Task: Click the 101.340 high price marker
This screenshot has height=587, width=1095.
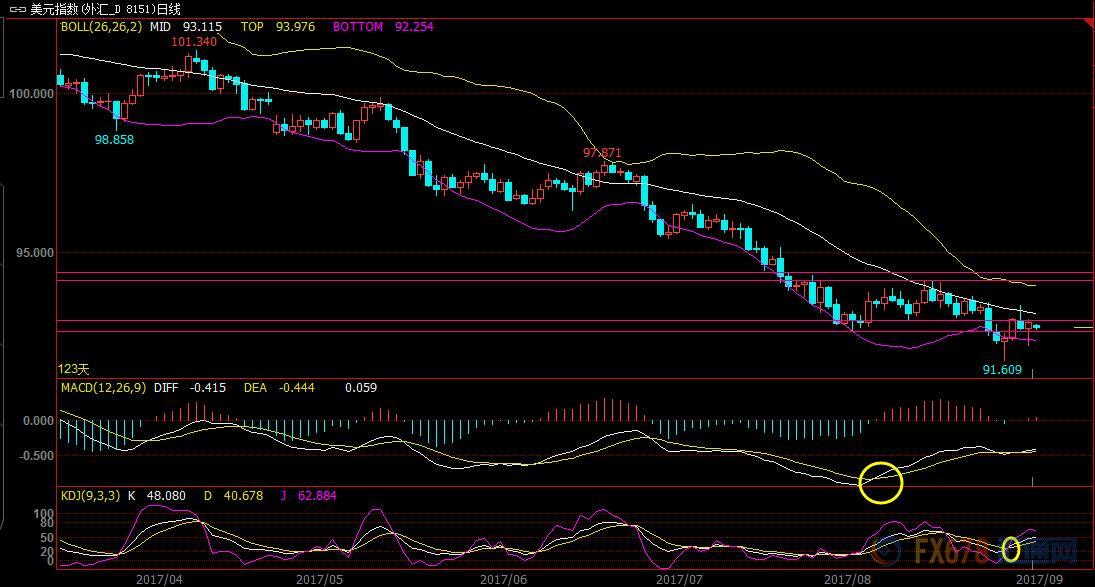Action: click(x=194, y=42)
